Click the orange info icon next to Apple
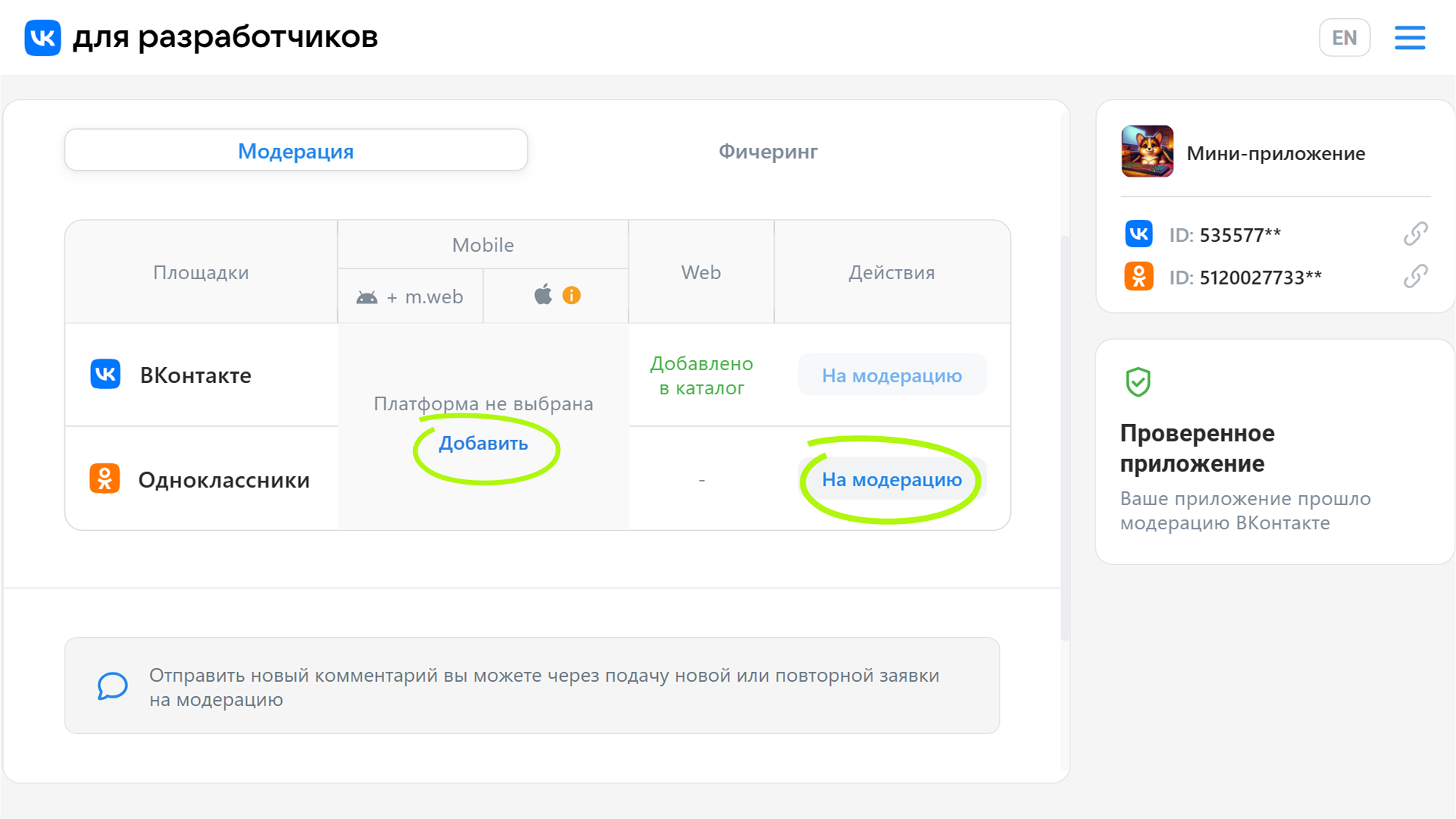 pyautogui.click(x=572, y=296)
